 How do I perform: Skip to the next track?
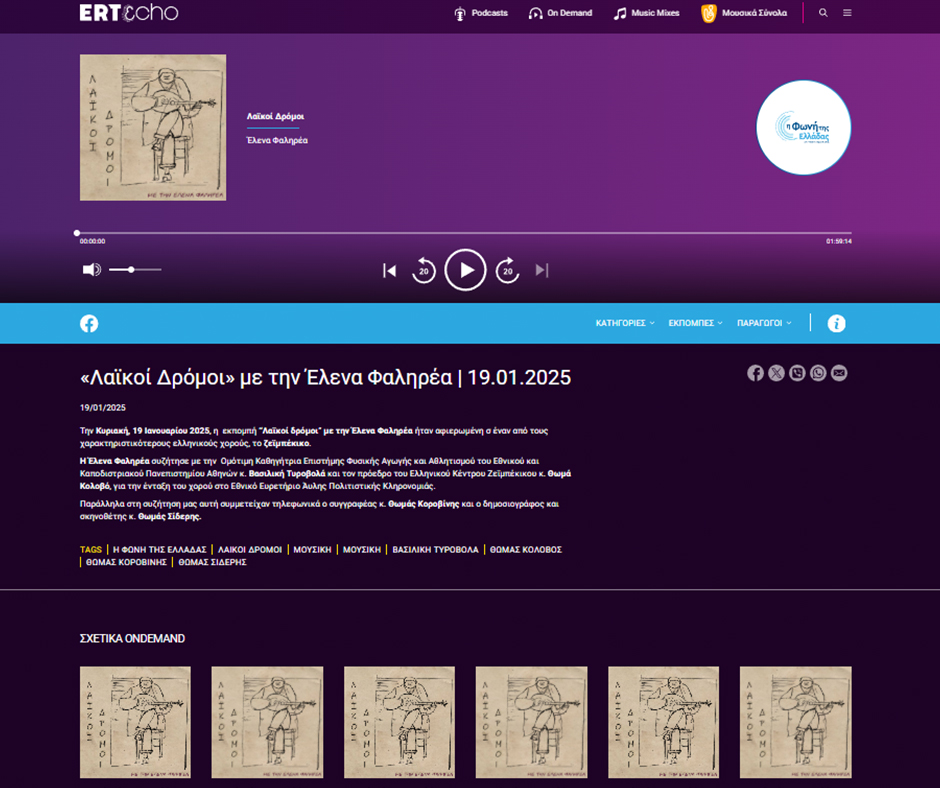542,270
